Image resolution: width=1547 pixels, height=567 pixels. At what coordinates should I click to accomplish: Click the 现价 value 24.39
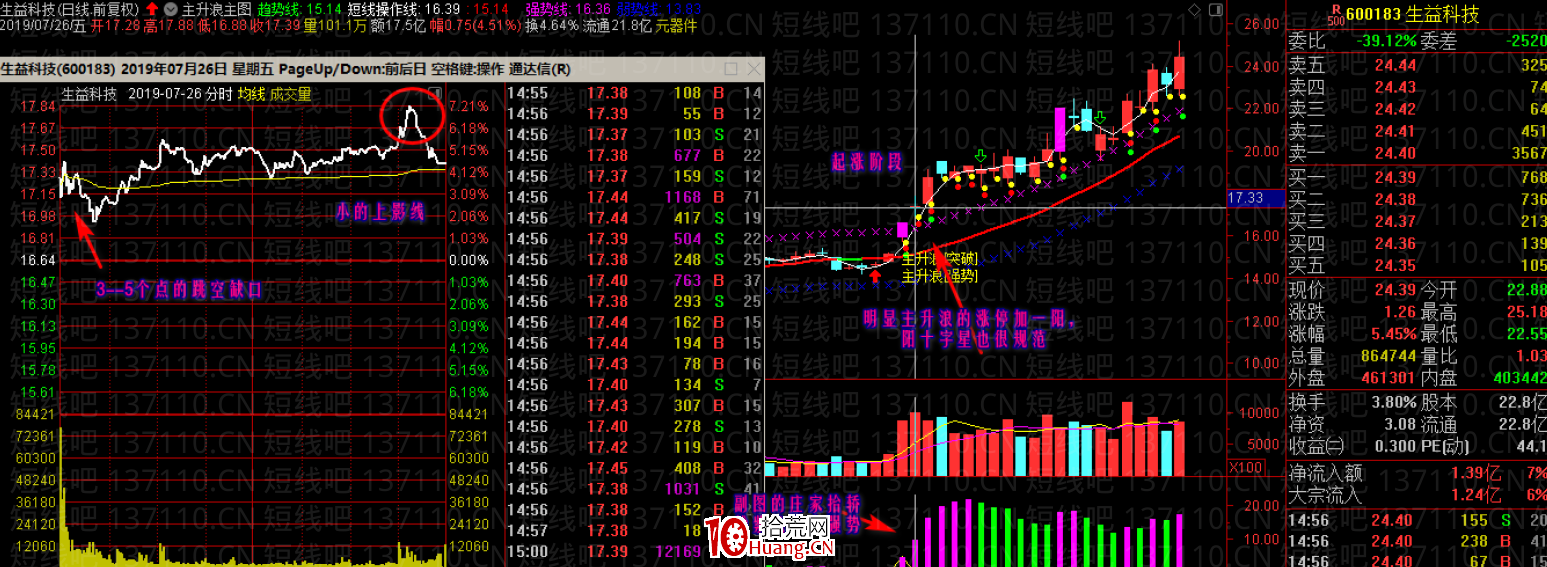[1393, 289]
